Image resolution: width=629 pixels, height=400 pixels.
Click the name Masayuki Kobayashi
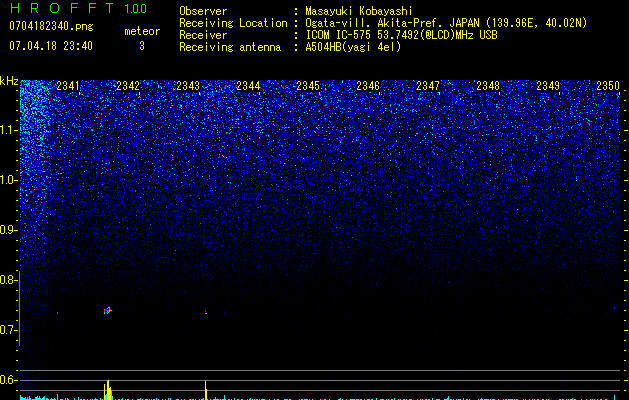coord(359,11)
